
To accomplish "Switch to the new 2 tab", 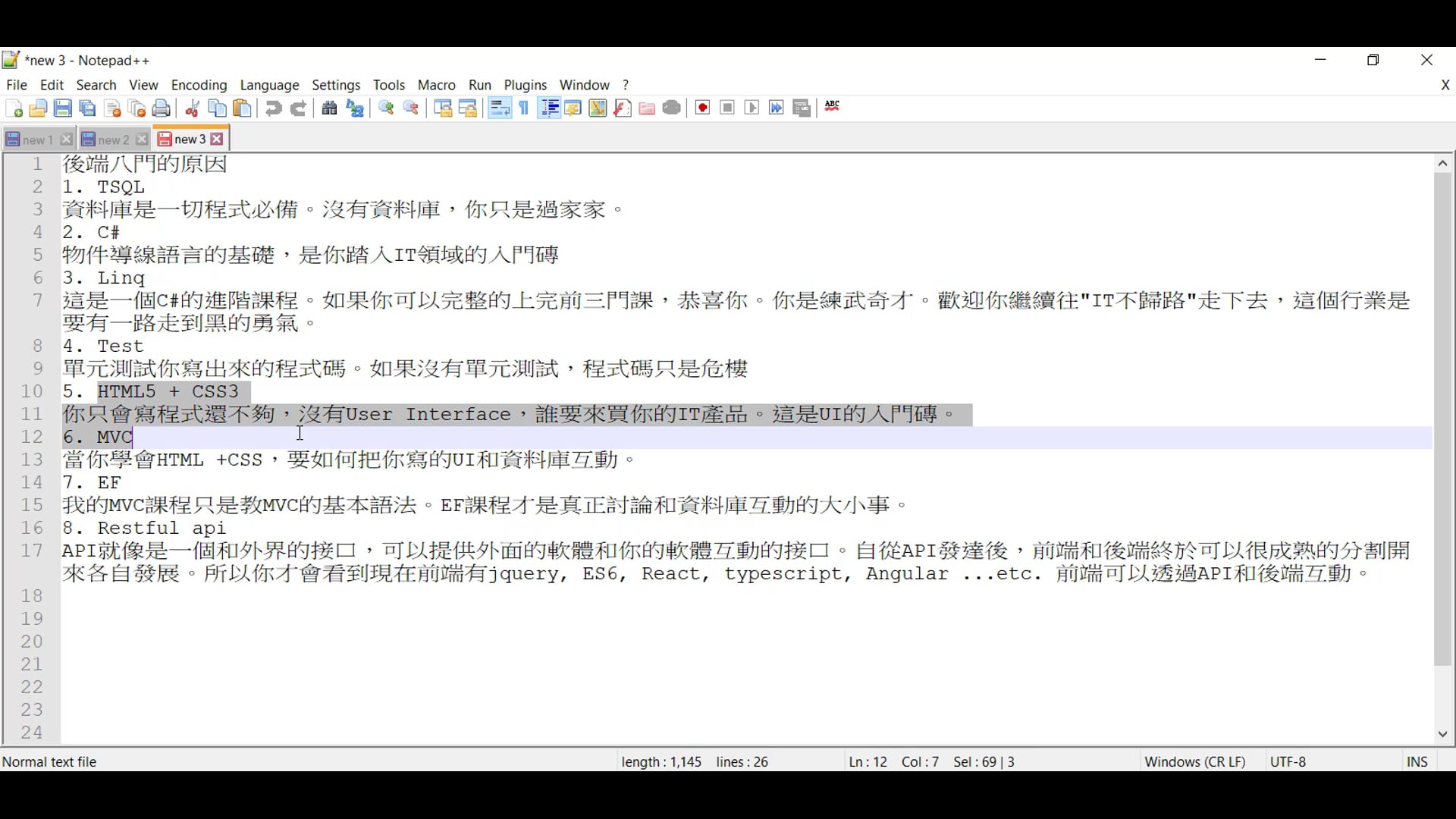I will [x=112, y=140].
